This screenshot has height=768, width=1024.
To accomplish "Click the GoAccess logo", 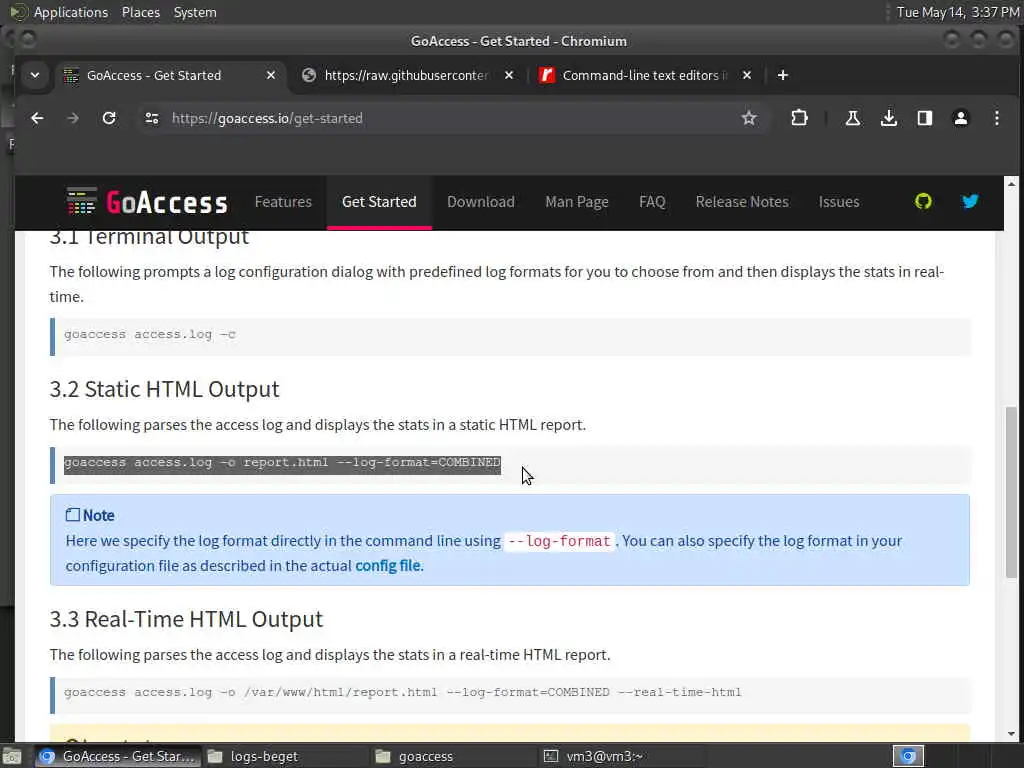I will coord(147,201).
